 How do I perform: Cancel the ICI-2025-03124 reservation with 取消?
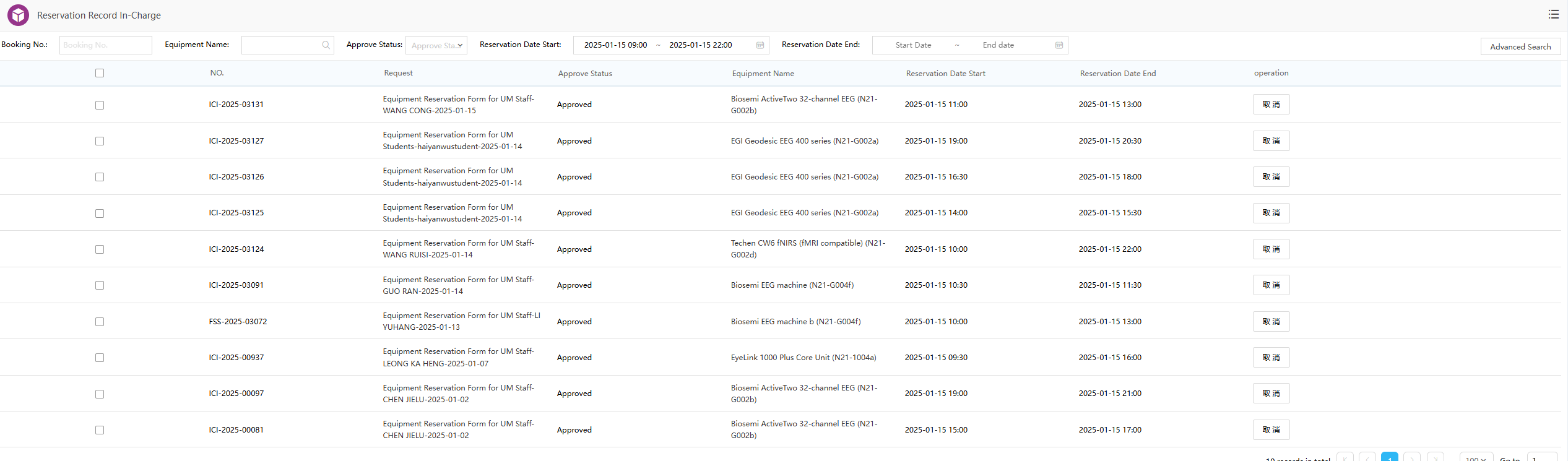1270,249
